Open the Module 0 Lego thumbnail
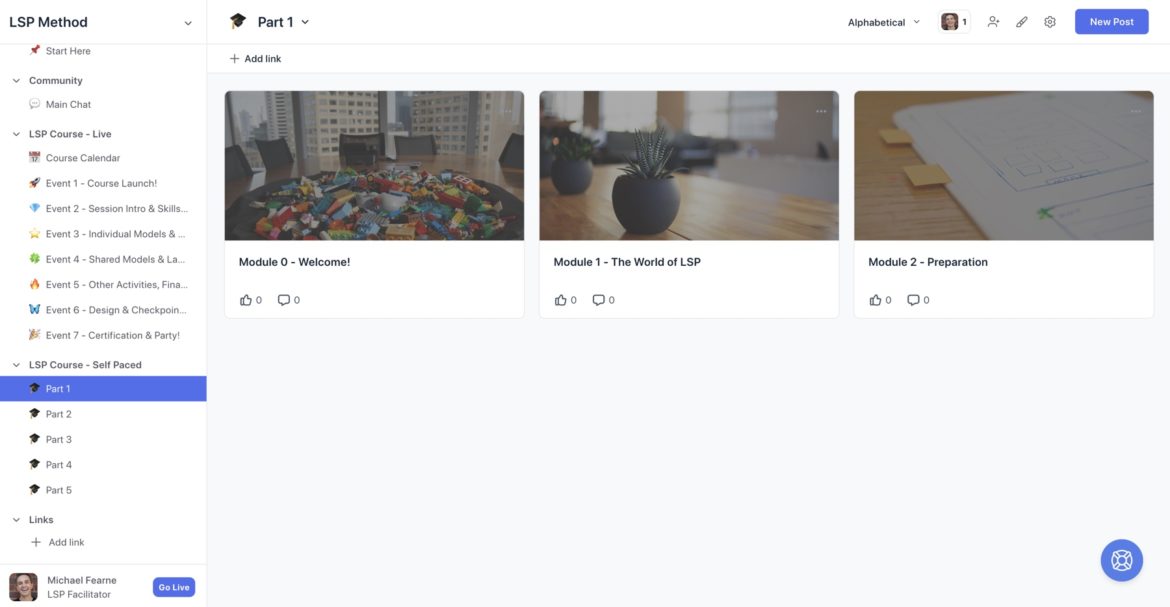 coord(375,166)
